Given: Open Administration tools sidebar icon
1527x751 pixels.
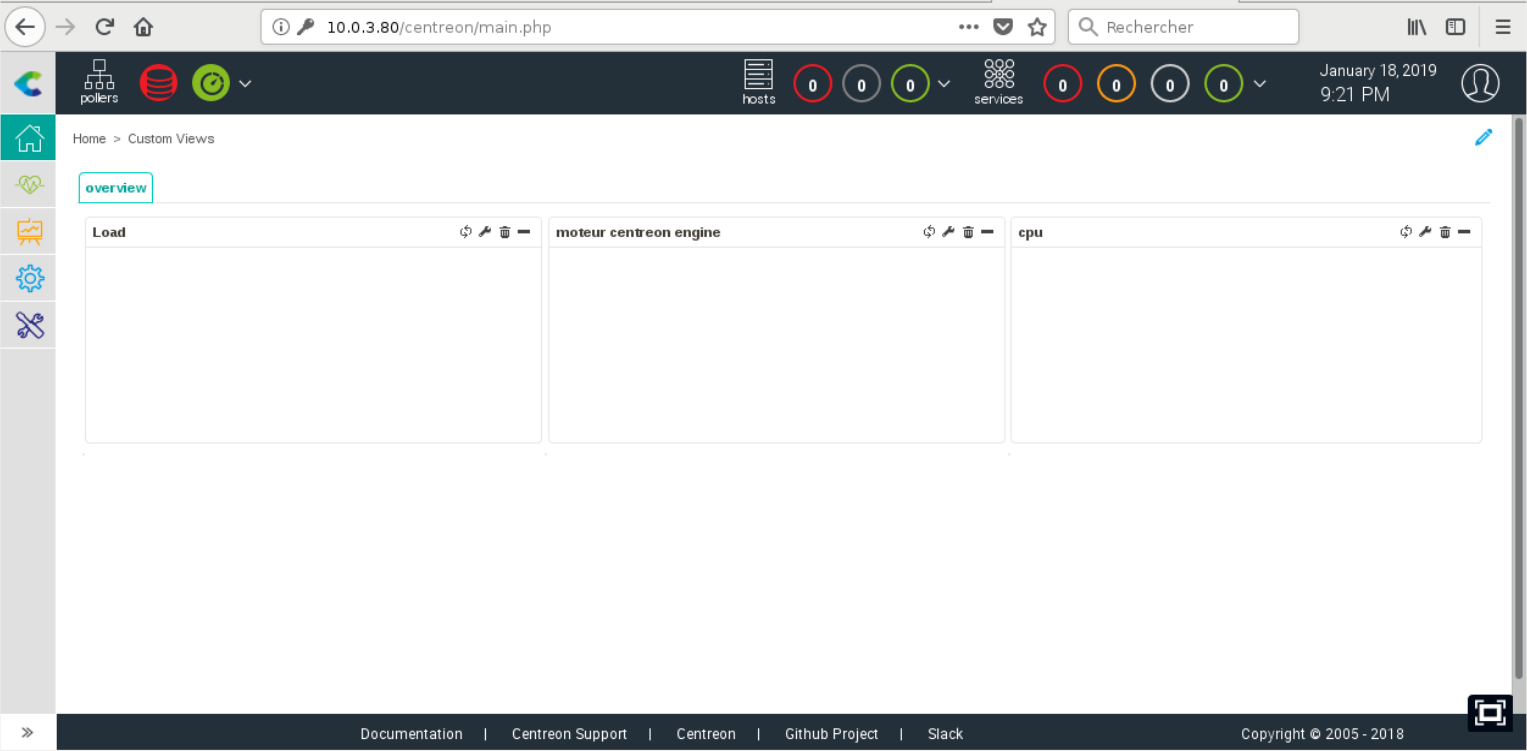Looking at the screenshot, I should [x=29, y=325].
